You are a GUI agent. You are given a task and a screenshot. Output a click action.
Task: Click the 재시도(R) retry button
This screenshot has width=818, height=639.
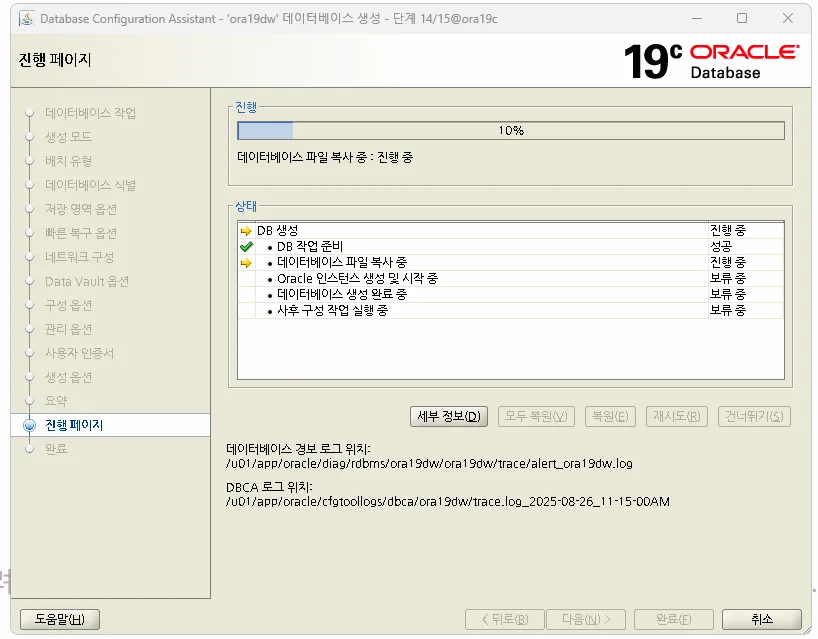tap(677, 416)
